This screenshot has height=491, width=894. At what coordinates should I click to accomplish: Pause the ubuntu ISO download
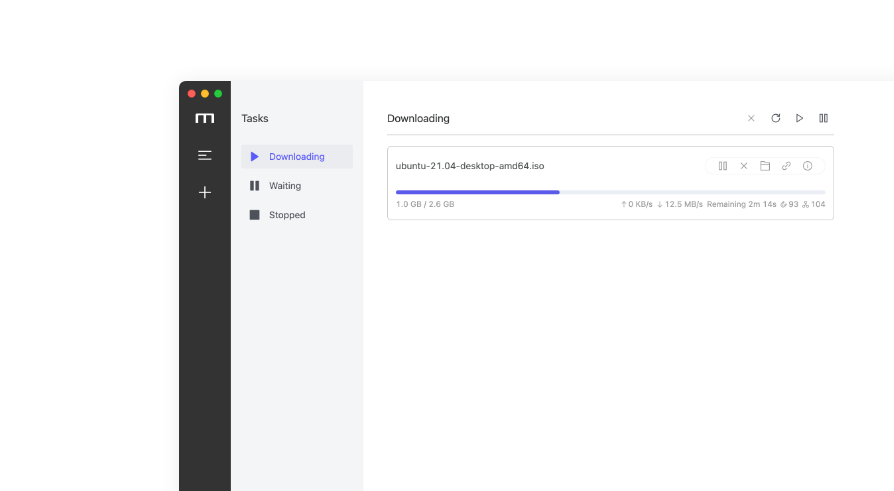pos(722,166)
